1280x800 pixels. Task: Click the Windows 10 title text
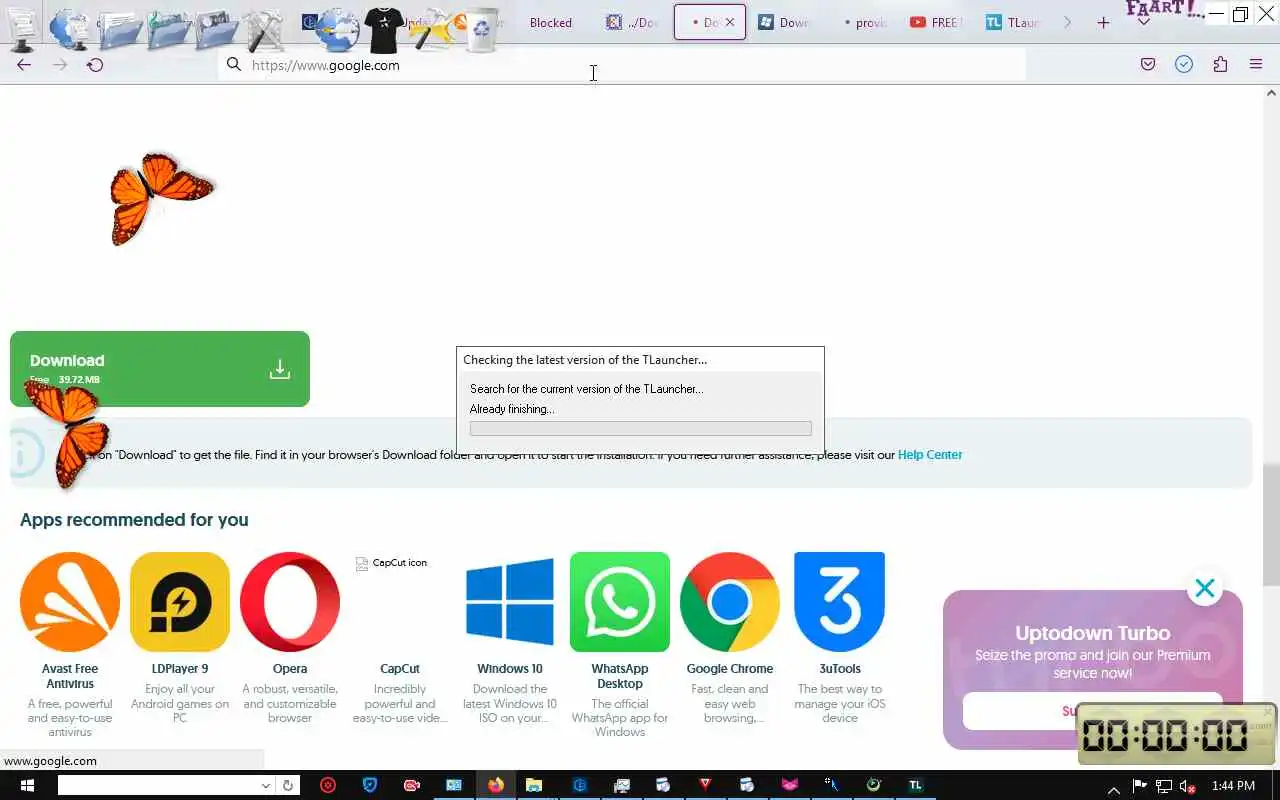pyautogui.click(x=510, y=669)
